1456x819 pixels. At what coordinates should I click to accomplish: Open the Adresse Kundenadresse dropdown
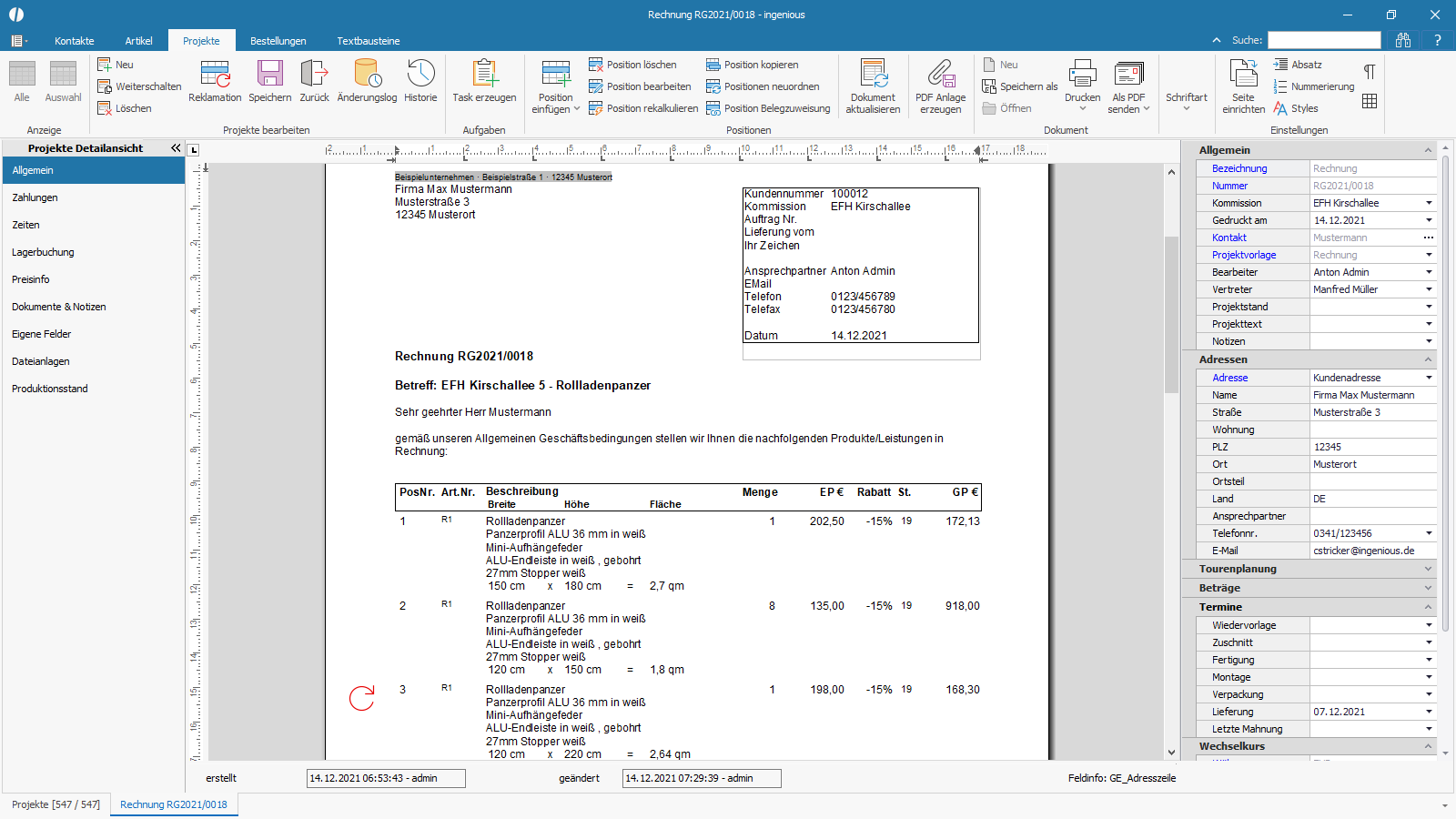[x=1429, y=378]
